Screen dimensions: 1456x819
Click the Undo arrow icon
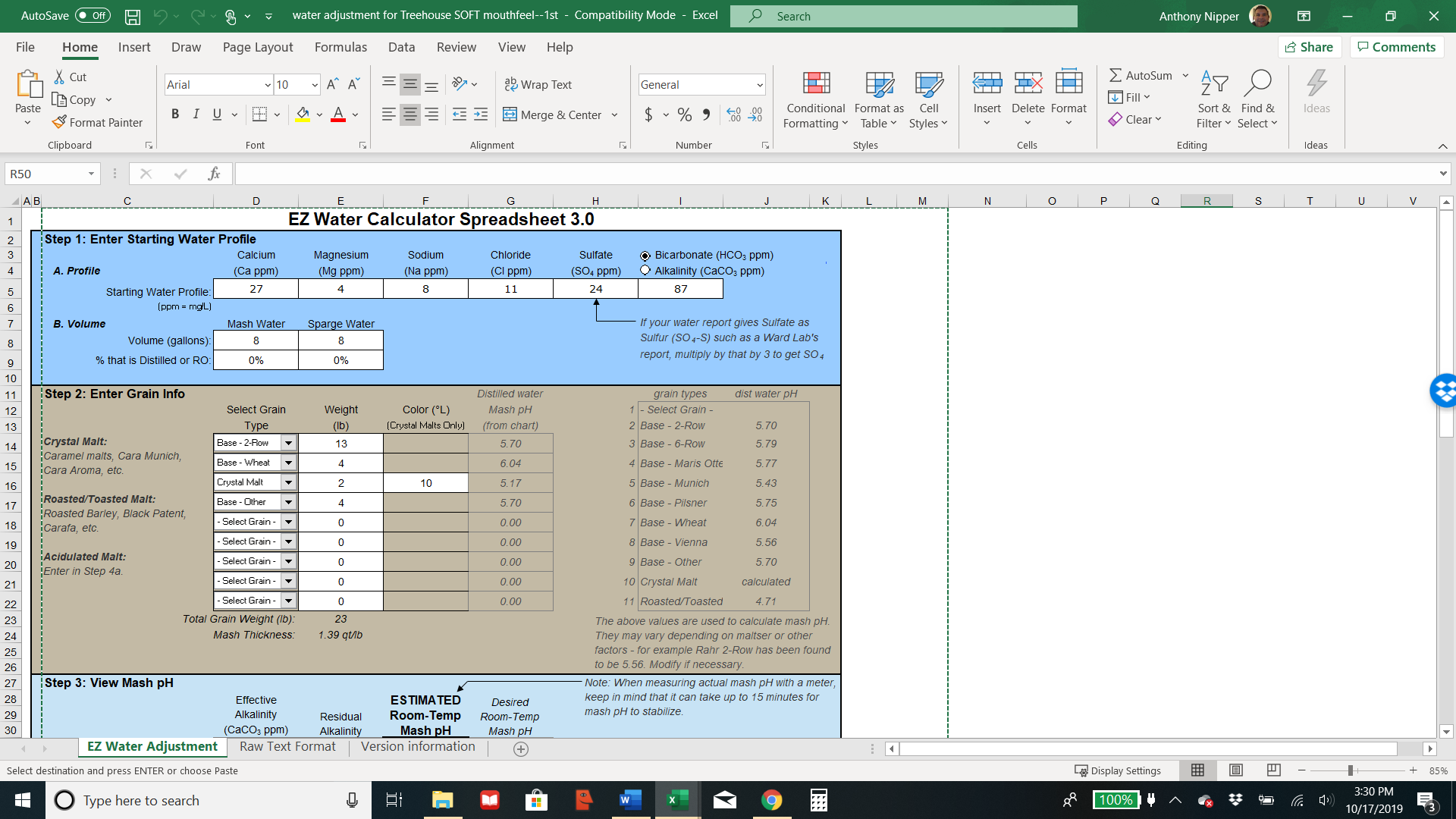(159, 16)
